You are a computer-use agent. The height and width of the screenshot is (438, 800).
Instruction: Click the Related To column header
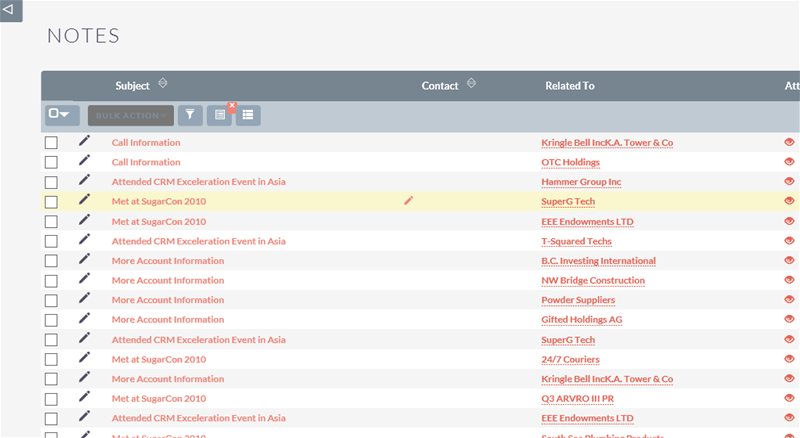pyautogui.click(x=569, y=86)
